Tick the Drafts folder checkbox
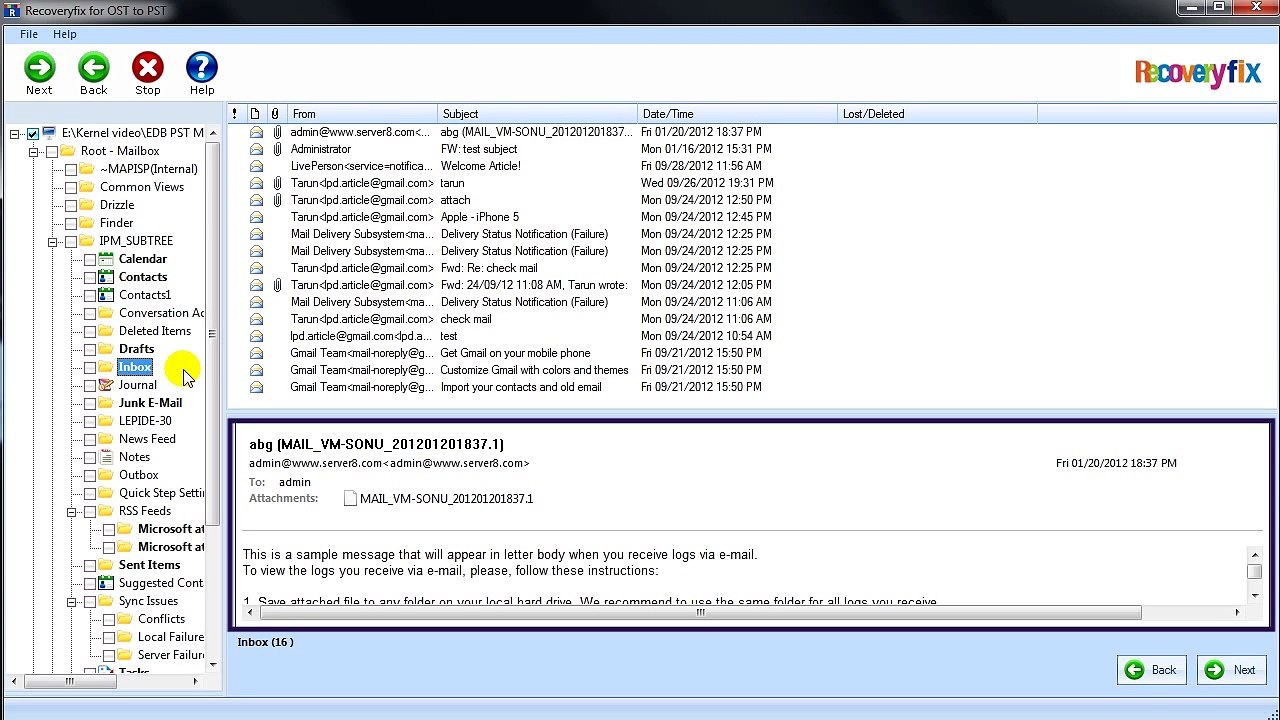Viewport: 1280px width, 720px height. tap(90, 349)
